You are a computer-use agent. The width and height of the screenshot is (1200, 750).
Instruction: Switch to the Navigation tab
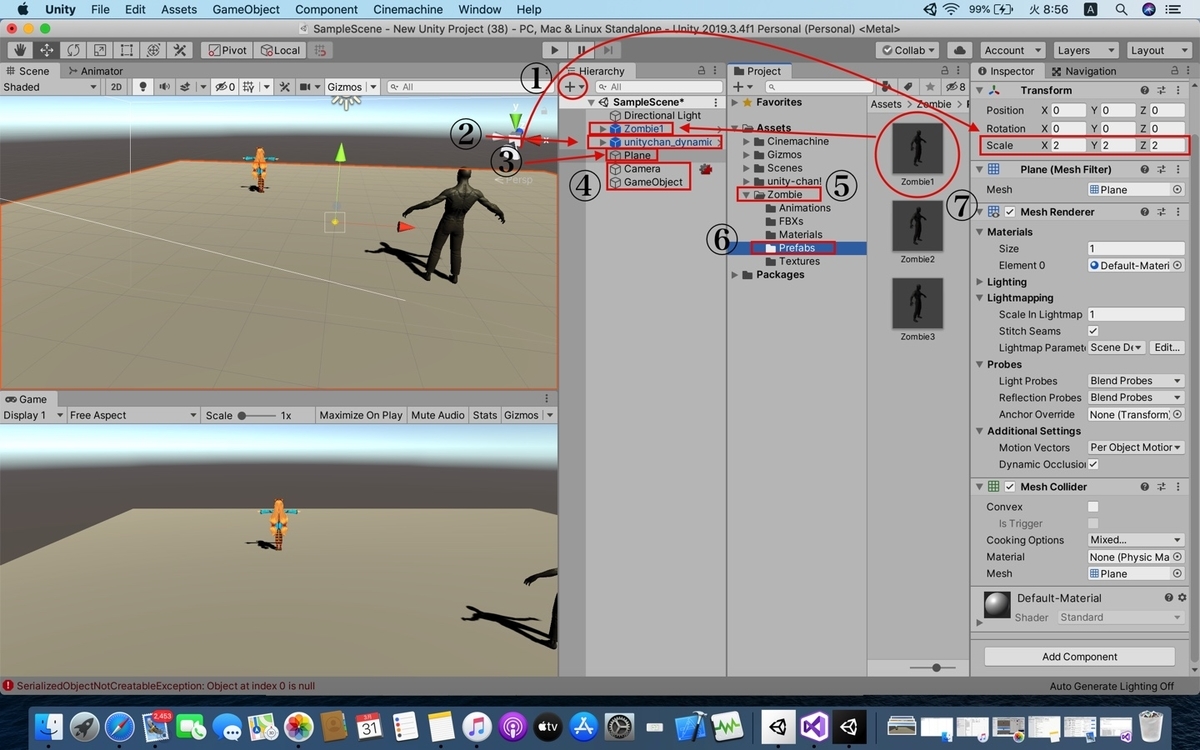[1083, 71]
